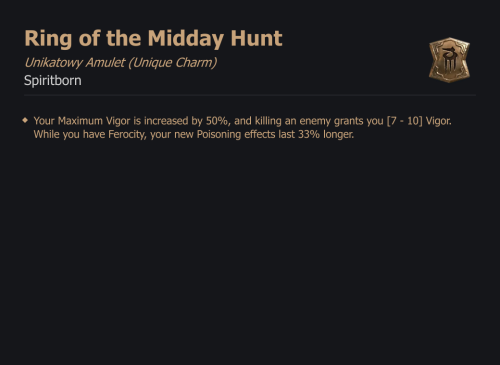
Task: Click the word "Ring" starting the title
Action: pyautogui.click(x=48, y=39)
